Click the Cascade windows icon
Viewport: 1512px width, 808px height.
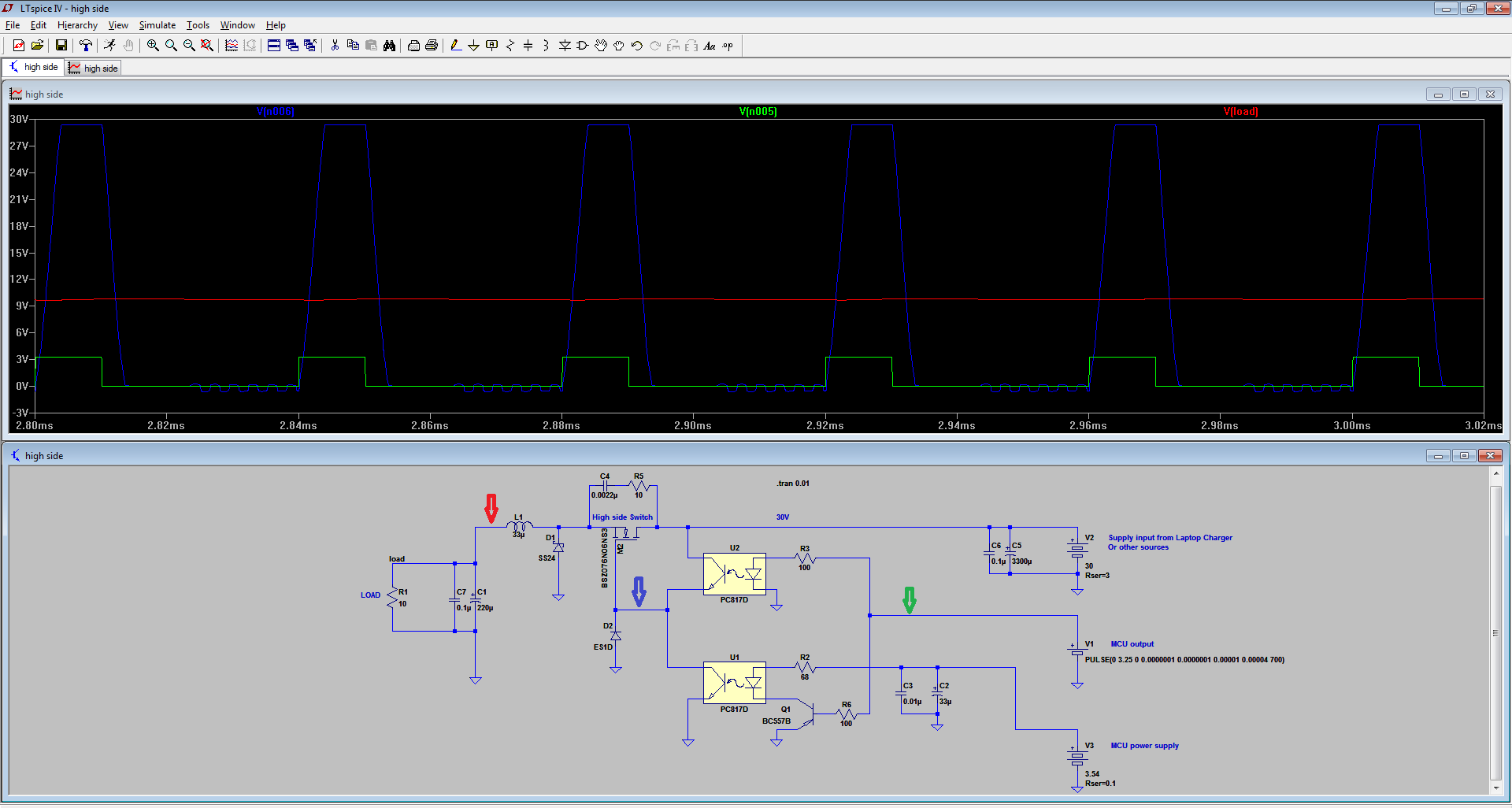pyautogui.click(x=292, y=46)
